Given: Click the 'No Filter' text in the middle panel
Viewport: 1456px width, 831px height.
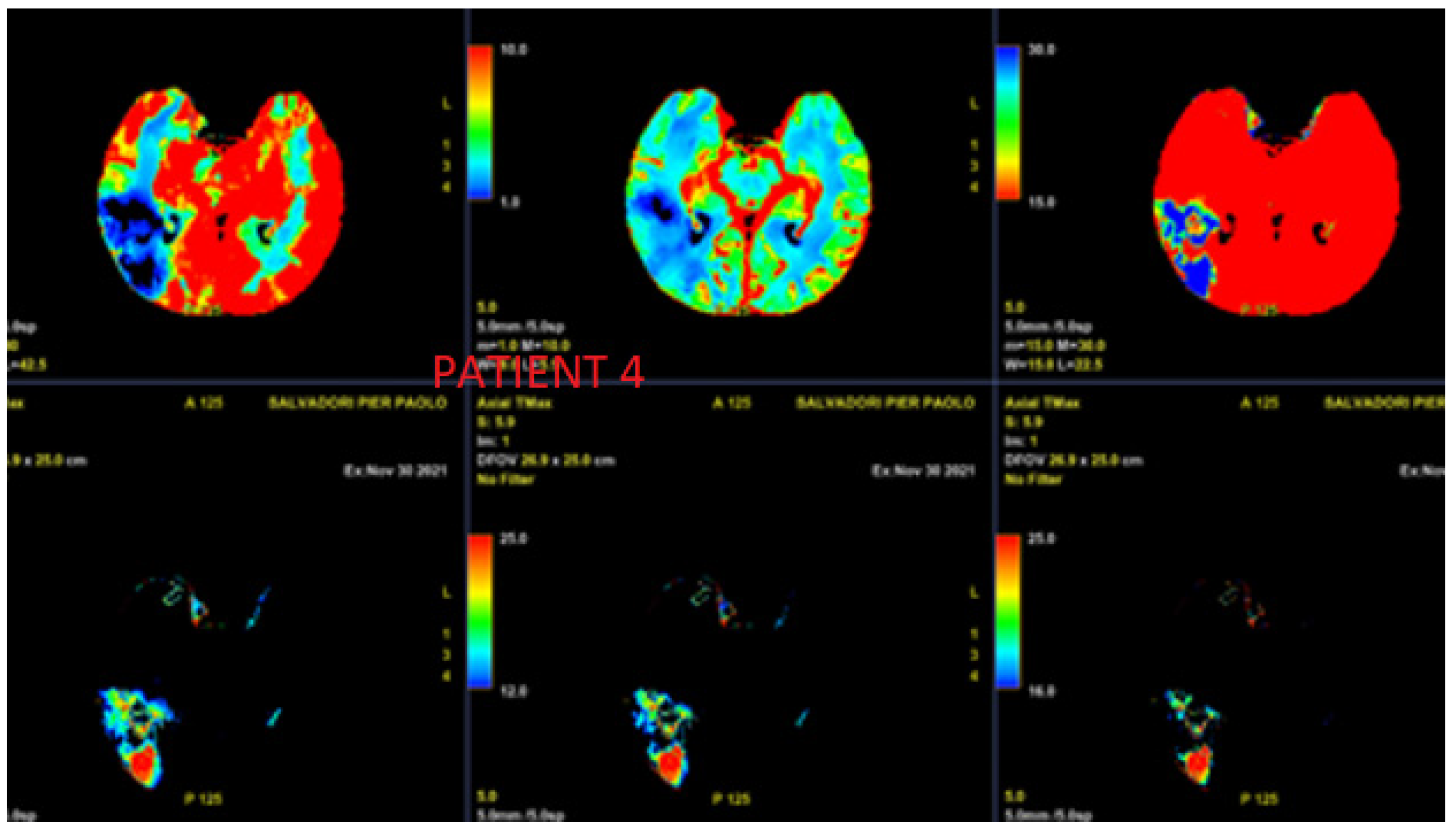Looking at the screenshot, I should 505,480.
